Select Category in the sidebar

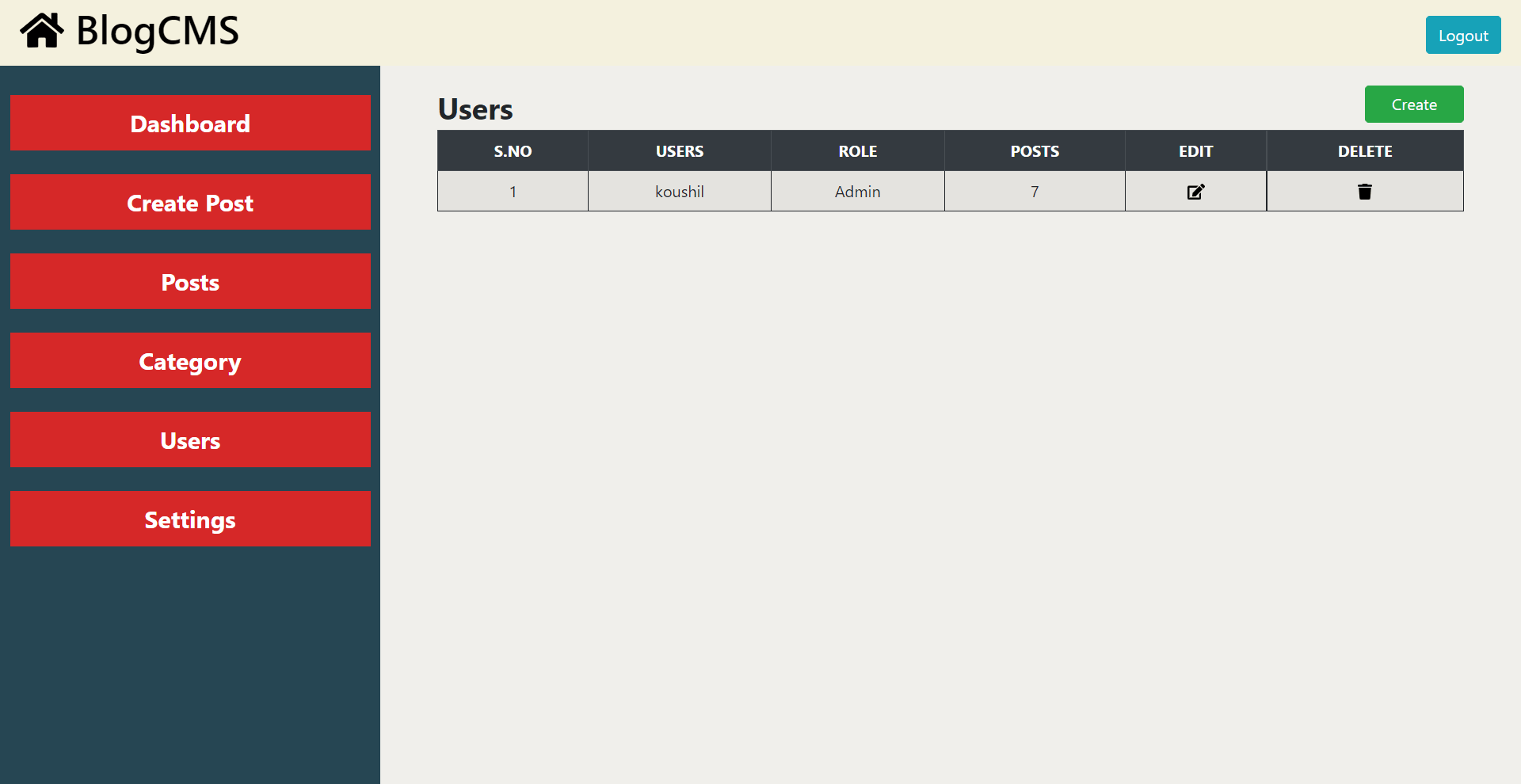[190, 360]
